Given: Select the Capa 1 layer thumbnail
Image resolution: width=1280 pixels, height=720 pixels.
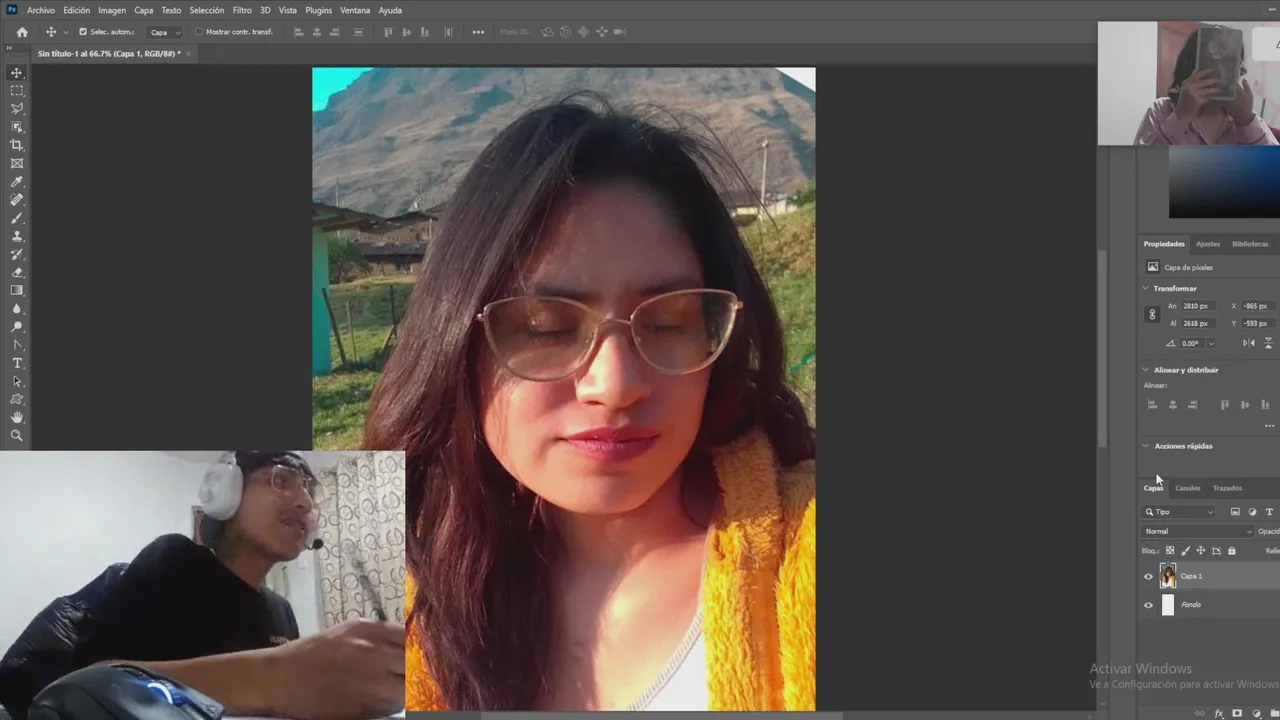Looking at the screenshot, I should [x=1168, y=576].
